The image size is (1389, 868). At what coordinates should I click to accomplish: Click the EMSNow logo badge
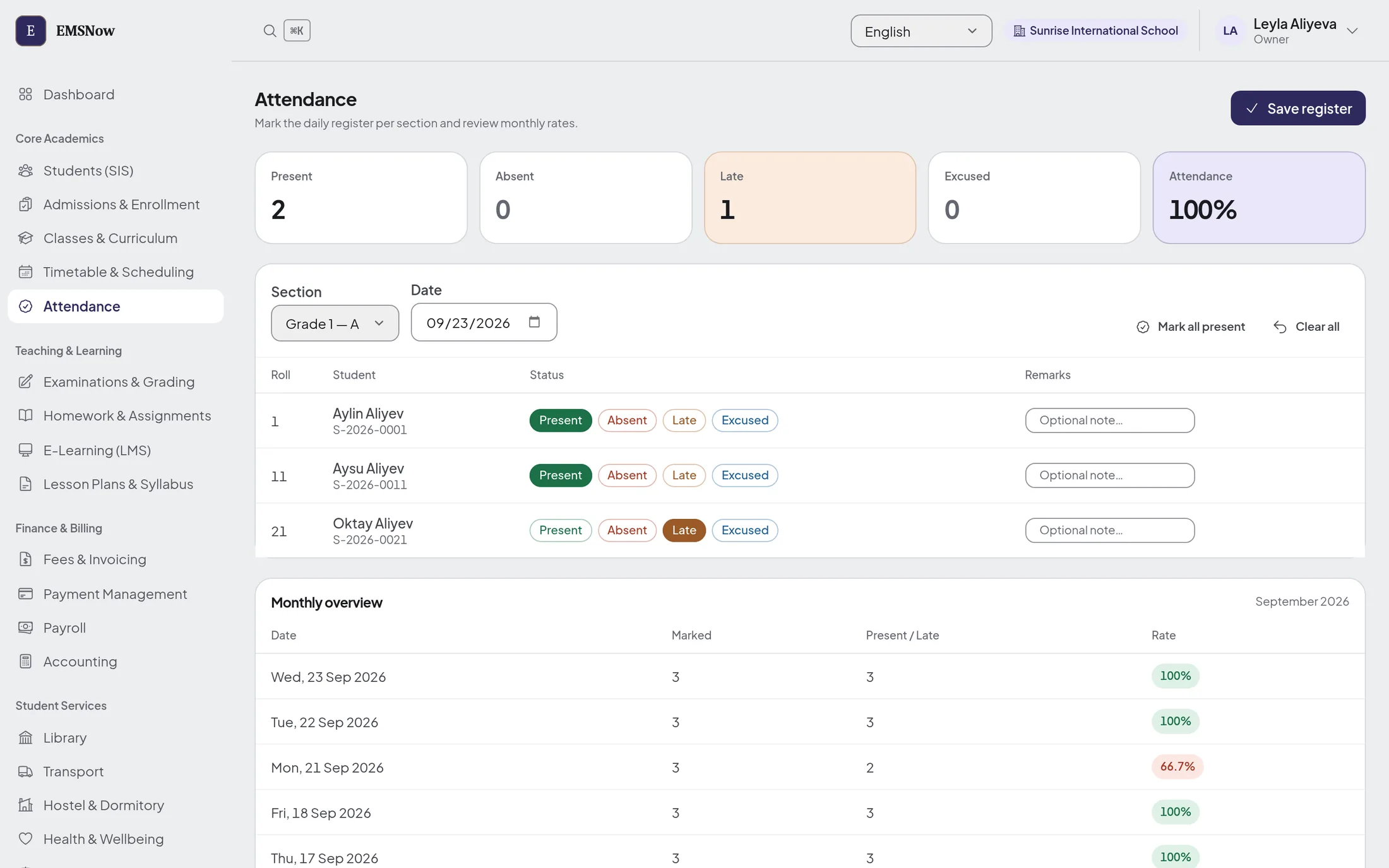pyautogui.click(x=30, y=30)
